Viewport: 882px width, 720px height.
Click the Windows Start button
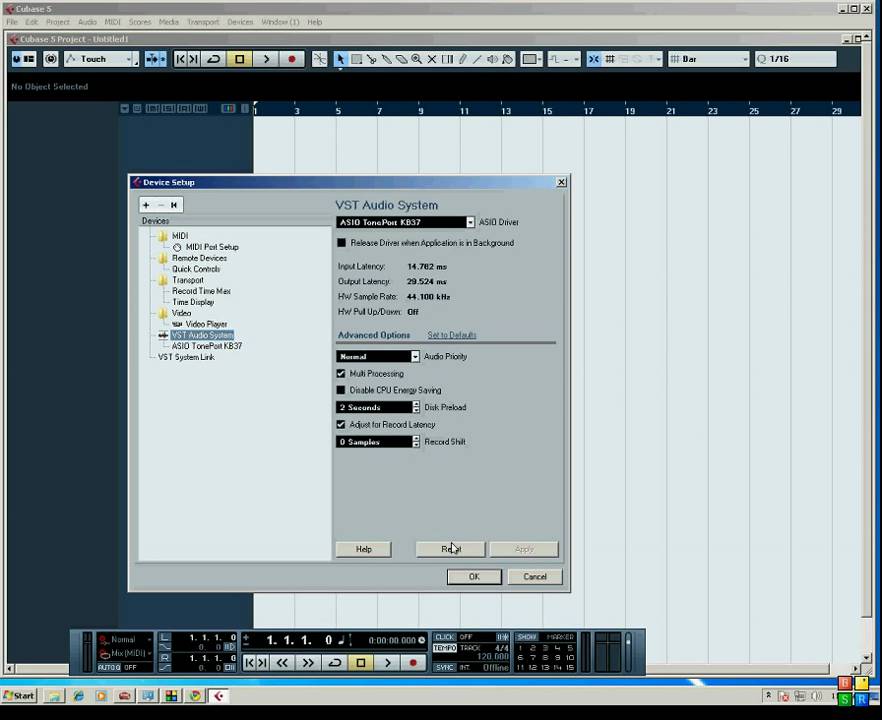19,696
